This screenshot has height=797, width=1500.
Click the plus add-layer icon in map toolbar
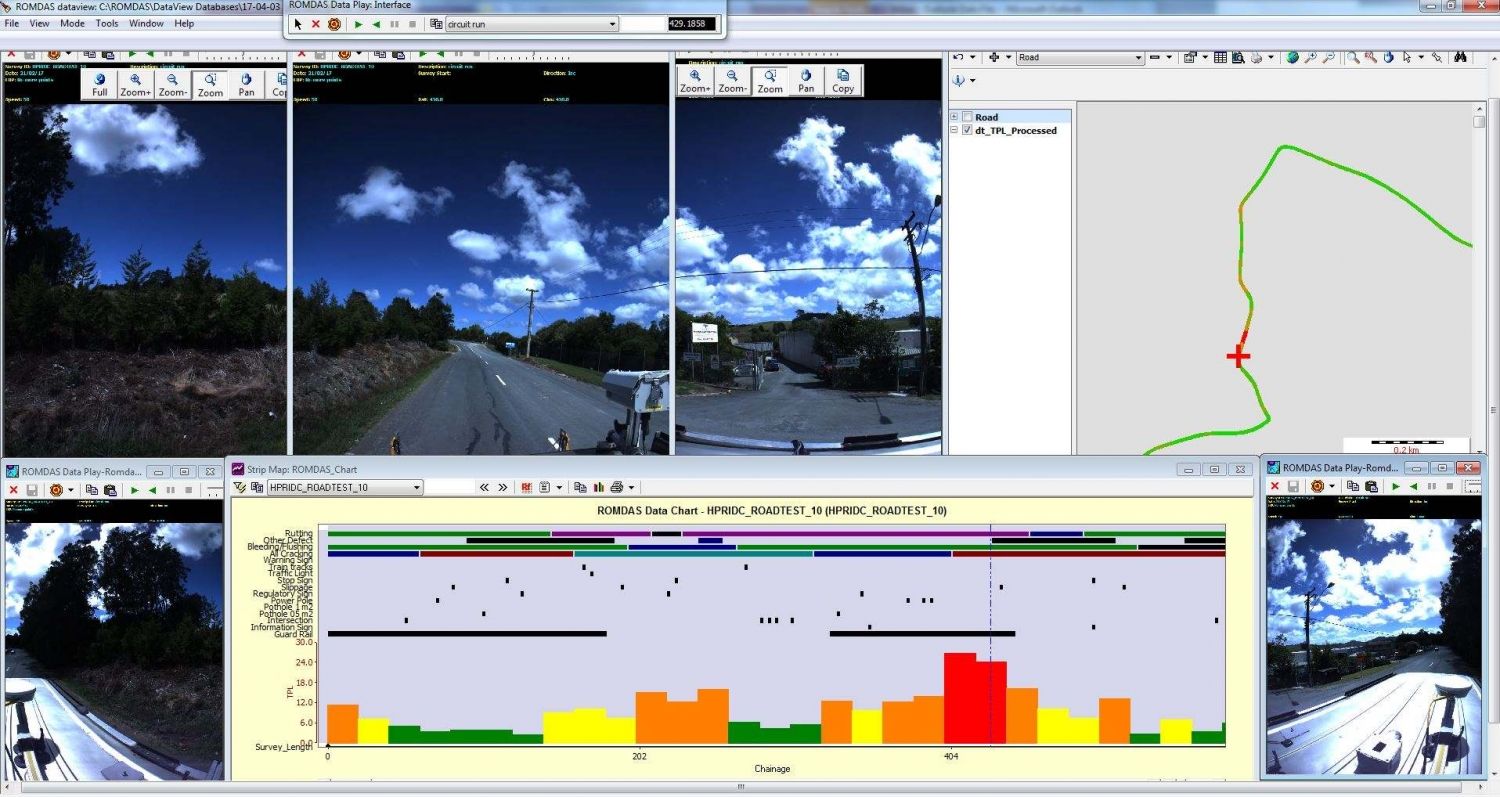point(994,57)
